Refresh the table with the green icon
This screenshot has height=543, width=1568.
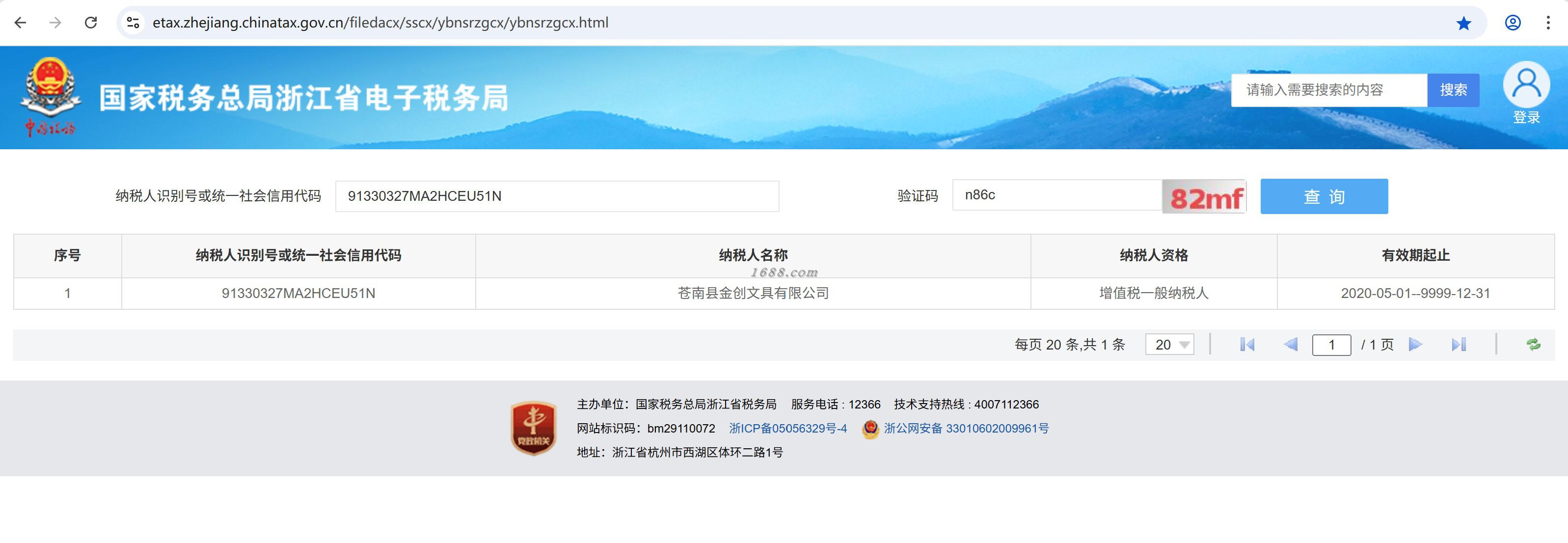[x=1533, y=345]
